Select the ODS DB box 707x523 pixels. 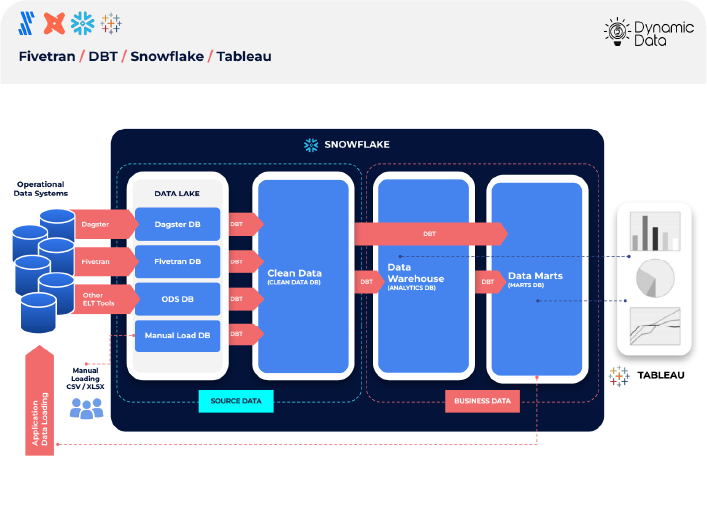pos(177,299)
